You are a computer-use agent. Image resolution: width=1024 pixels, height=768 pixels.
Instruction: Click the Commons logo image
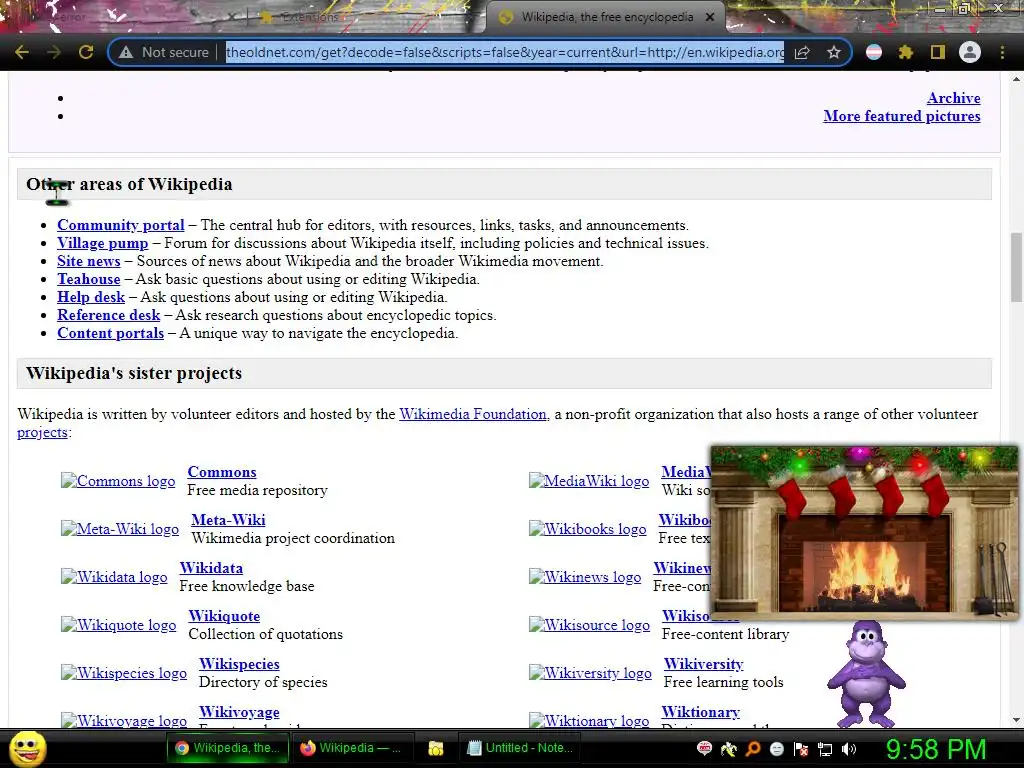coord(118,481)
